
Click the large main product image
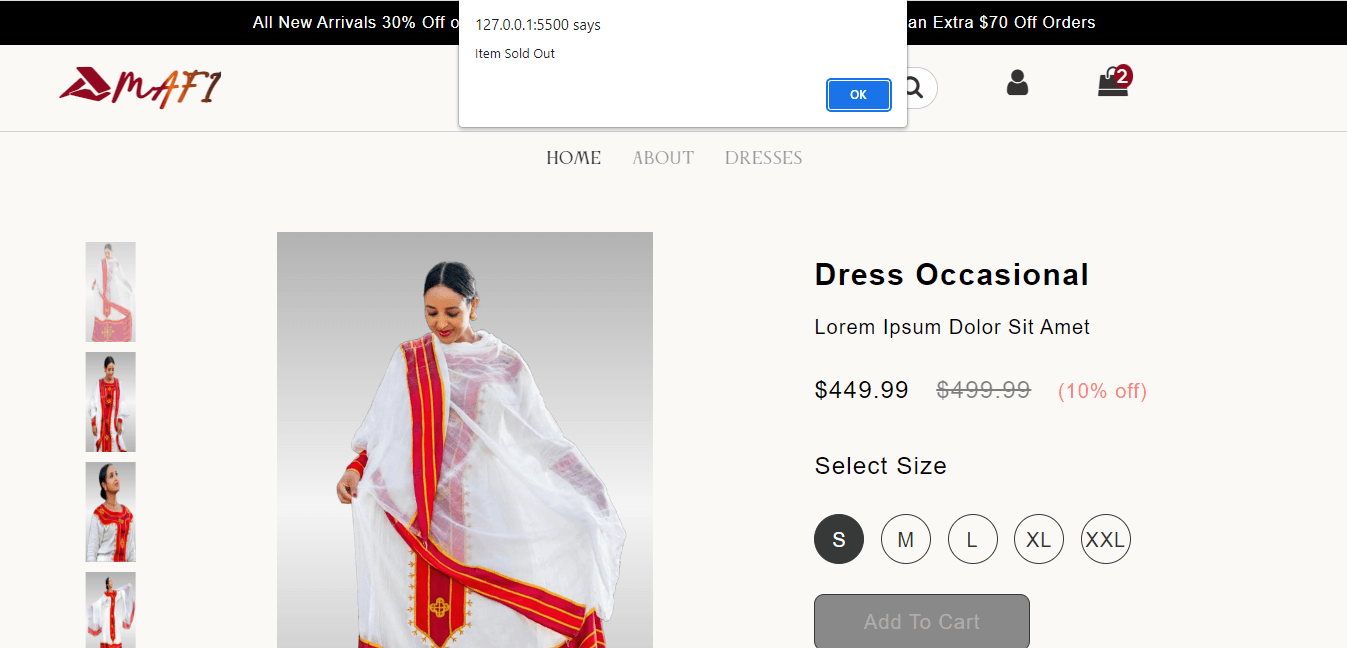(x=464, y=440)
